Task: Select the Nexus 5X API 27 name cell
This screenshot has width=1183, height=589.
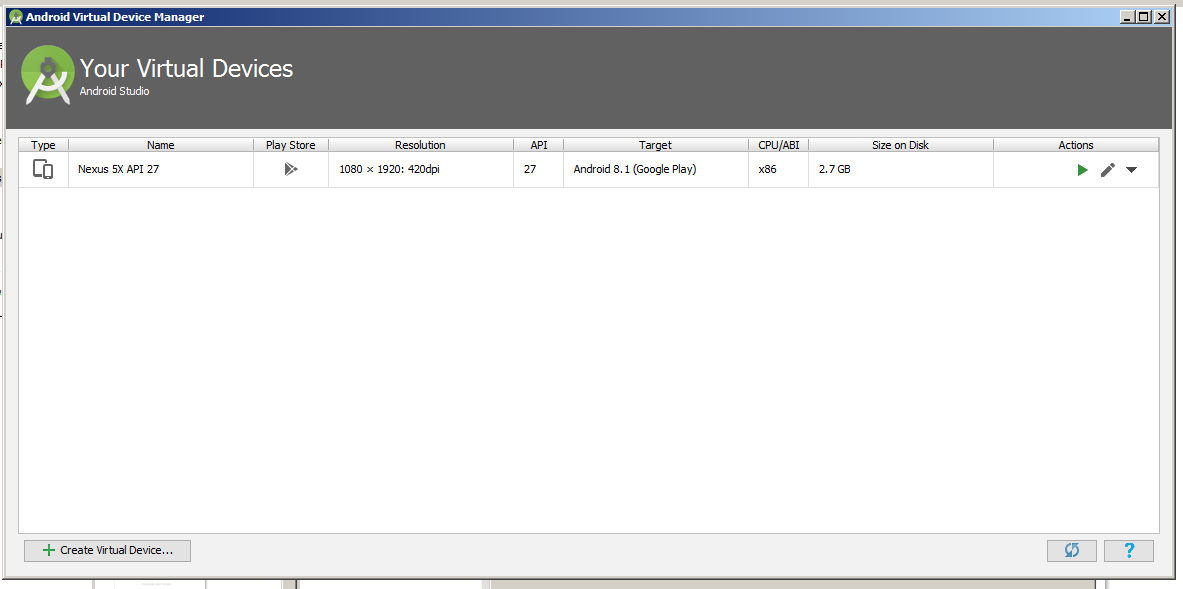Action: 161,170
